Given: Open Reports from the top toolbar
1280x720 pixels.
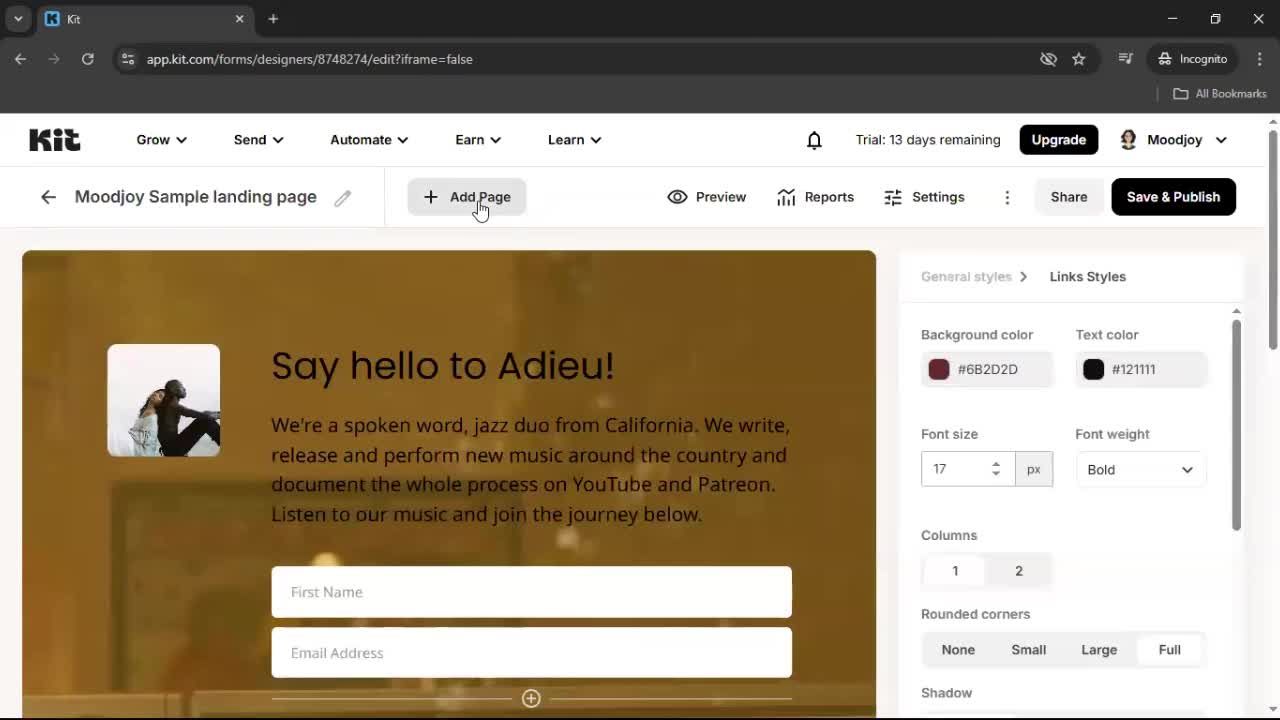Looking at the screenshot, I should 815,197.
